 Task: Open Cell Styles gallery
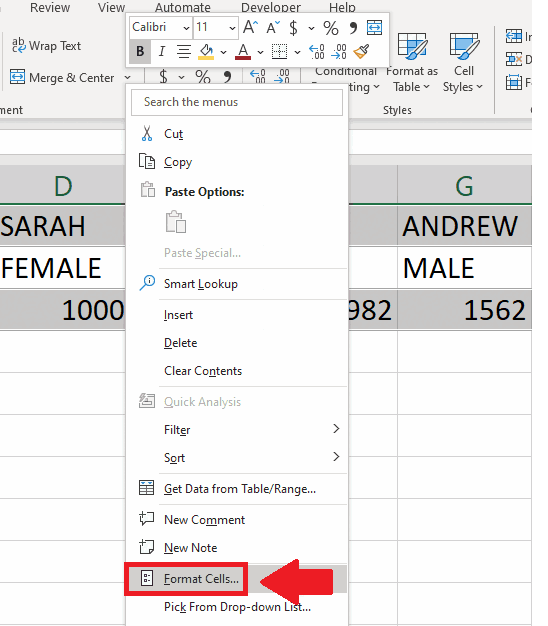coord(463,63)
